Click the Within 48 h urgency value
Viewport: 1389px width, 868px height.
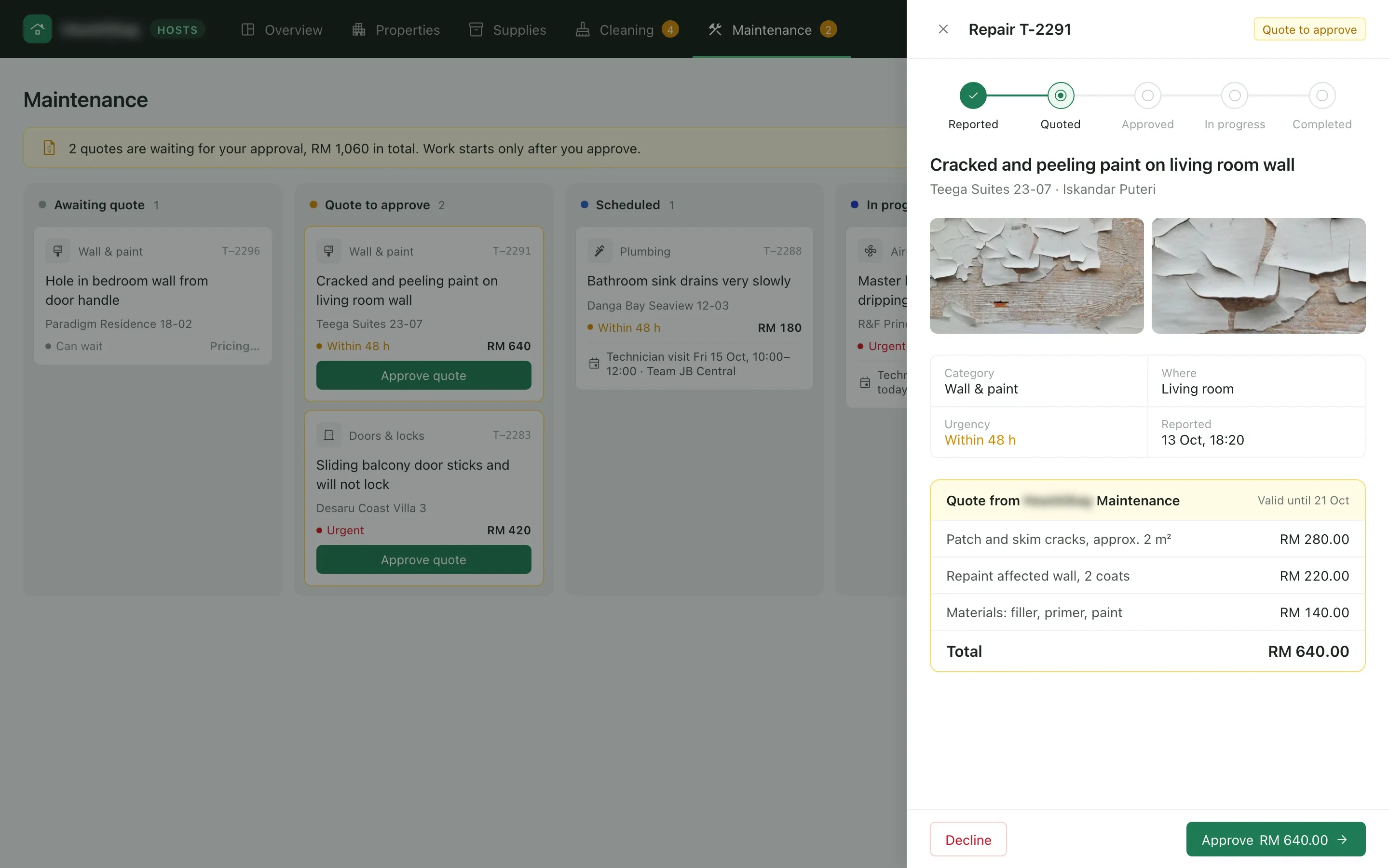click(980, 440)
